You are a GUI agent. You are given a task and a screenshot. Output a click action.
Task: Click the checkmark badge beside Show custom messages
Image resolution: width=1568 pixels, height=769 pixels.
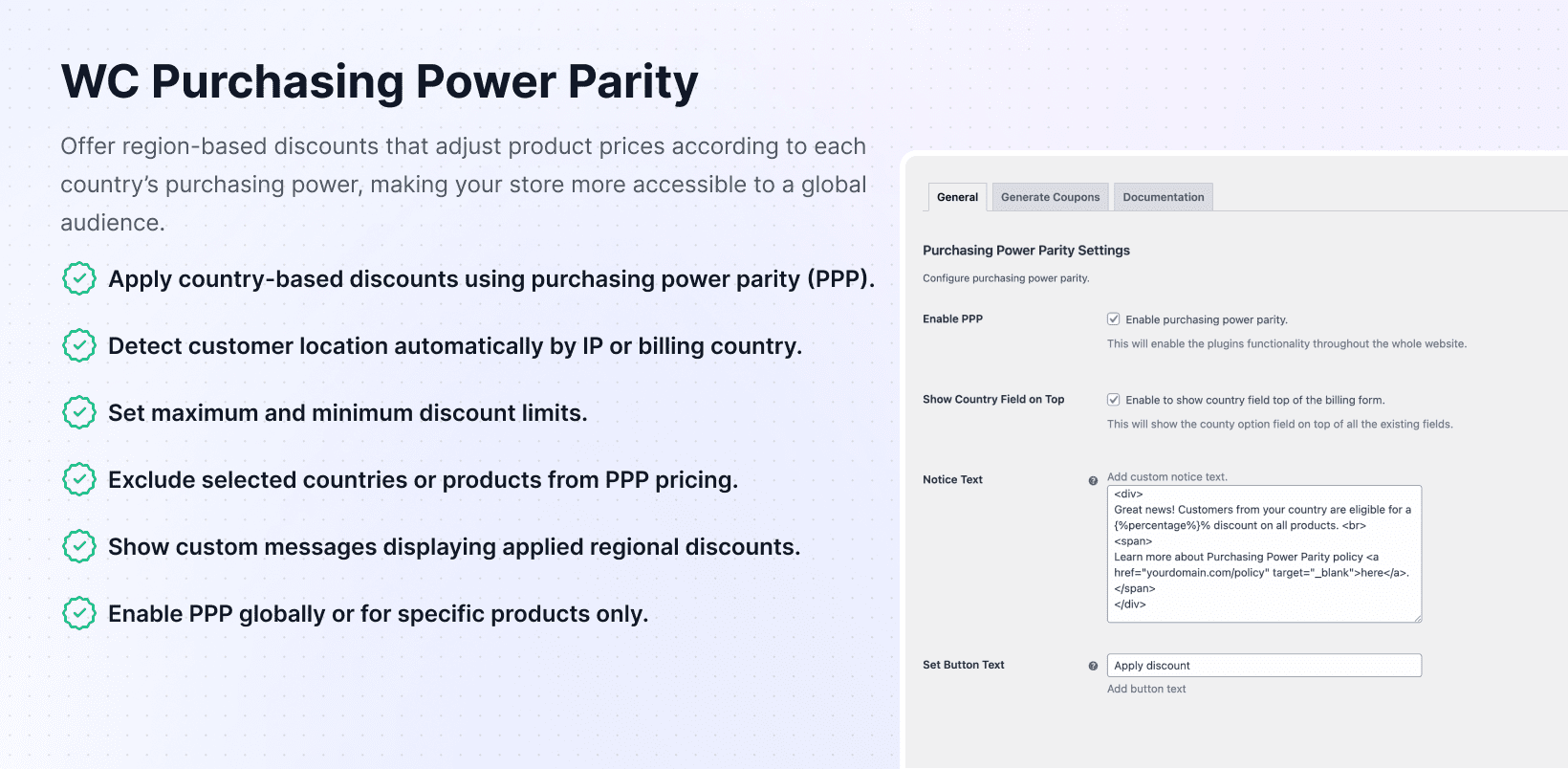[79, 546]
